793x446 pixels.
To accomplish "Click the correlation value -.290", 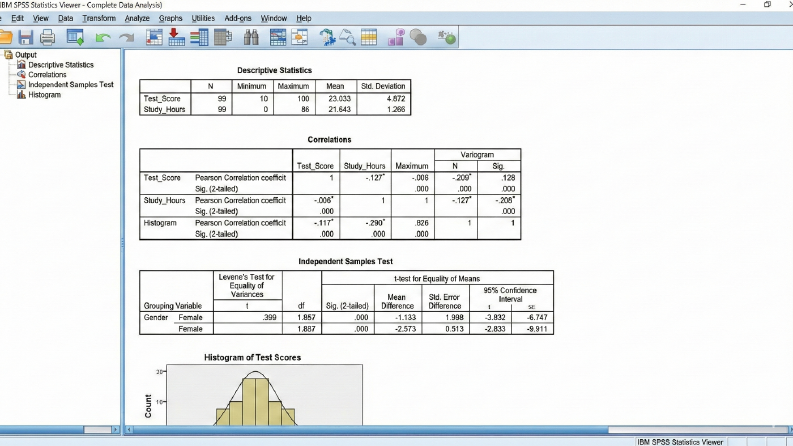I will click(375, 223).
